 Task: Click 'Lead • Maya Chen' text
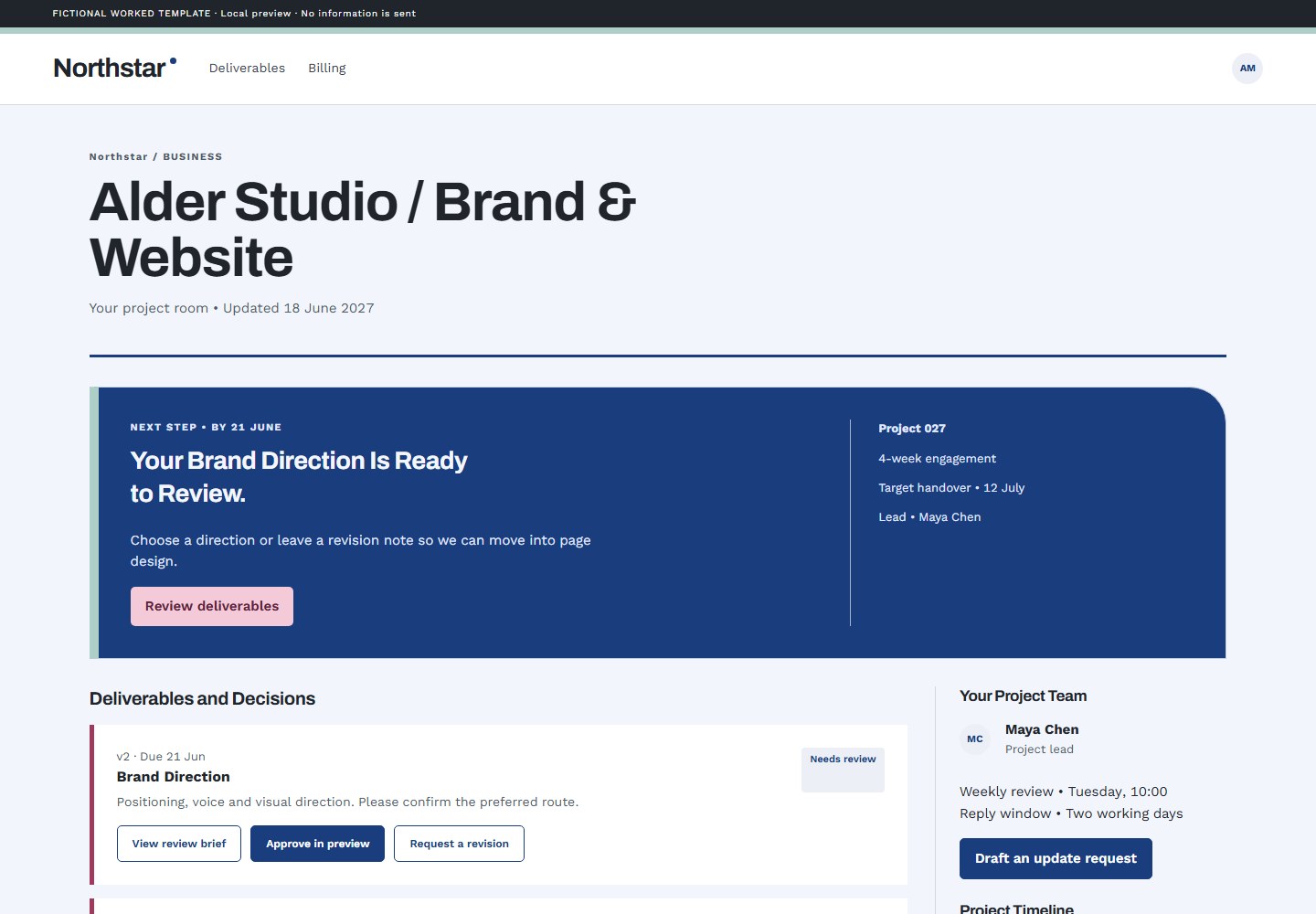pos(929,516)
